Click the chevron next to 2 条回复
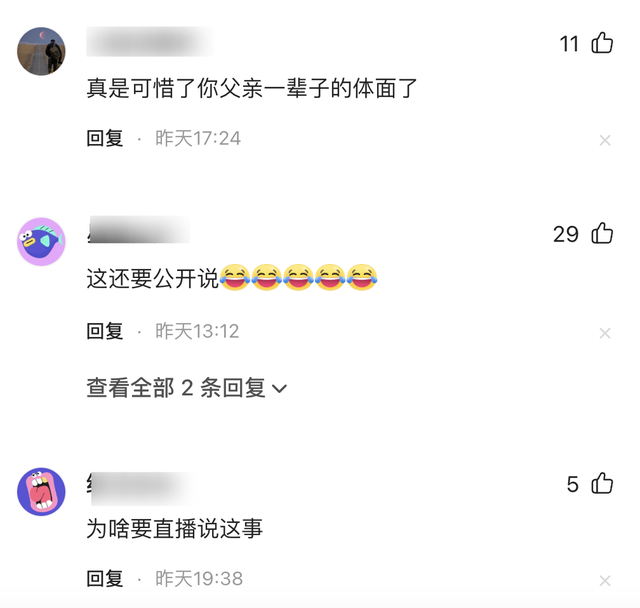The height and width of the screenshot is (608, 640). click(279, 388)
